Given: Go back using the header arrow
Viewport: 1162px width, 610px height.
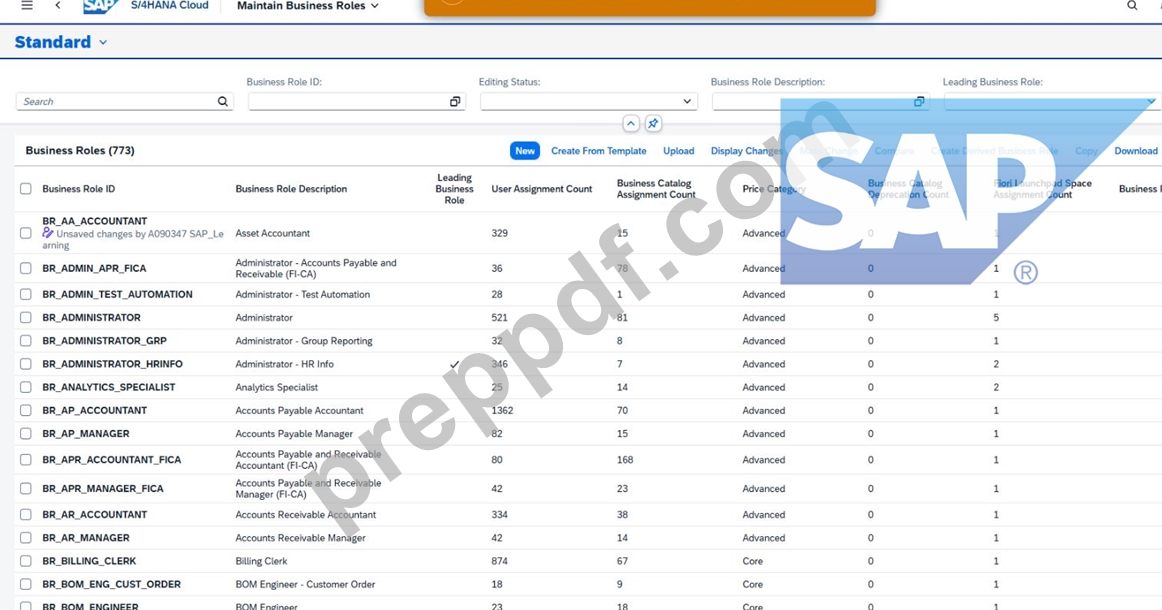Looking at the screenshot, I should click(x=58, y=5).
